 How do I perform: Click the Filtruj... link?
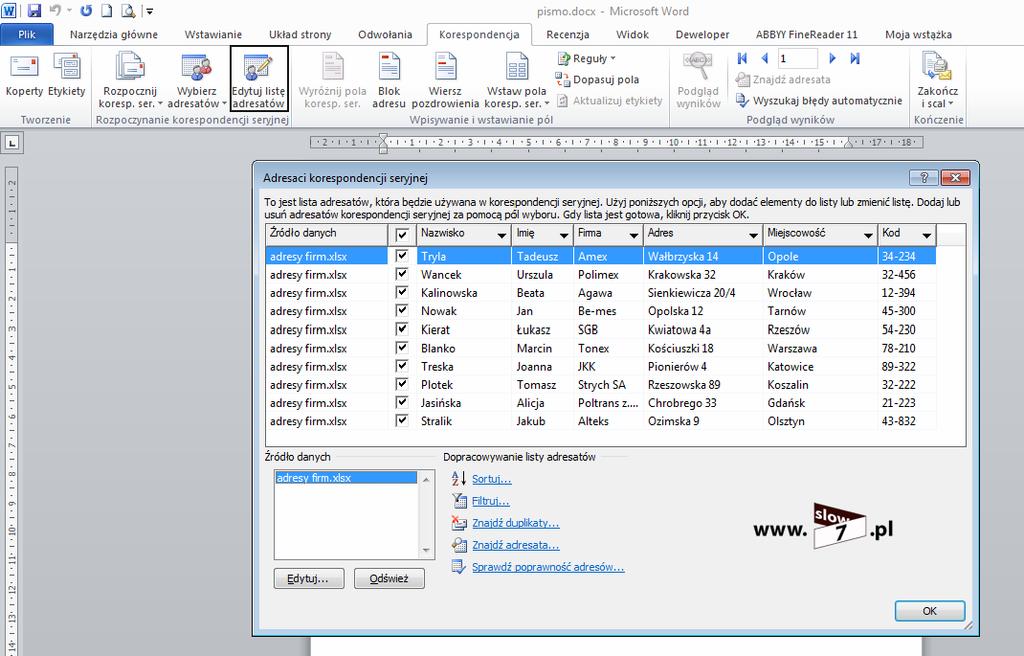(490, 501)
